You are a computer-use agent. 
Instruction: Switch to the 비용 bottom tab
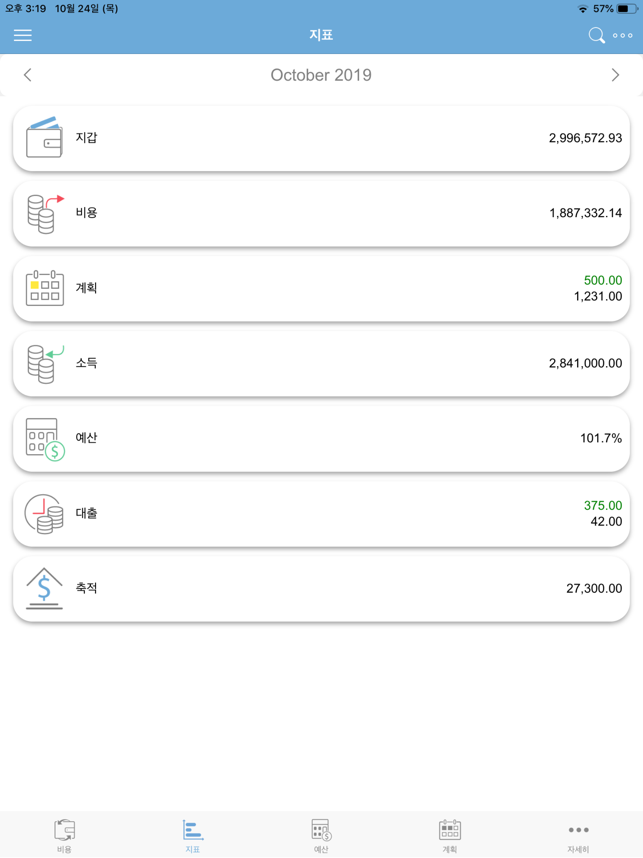click(x=64, y=835)
